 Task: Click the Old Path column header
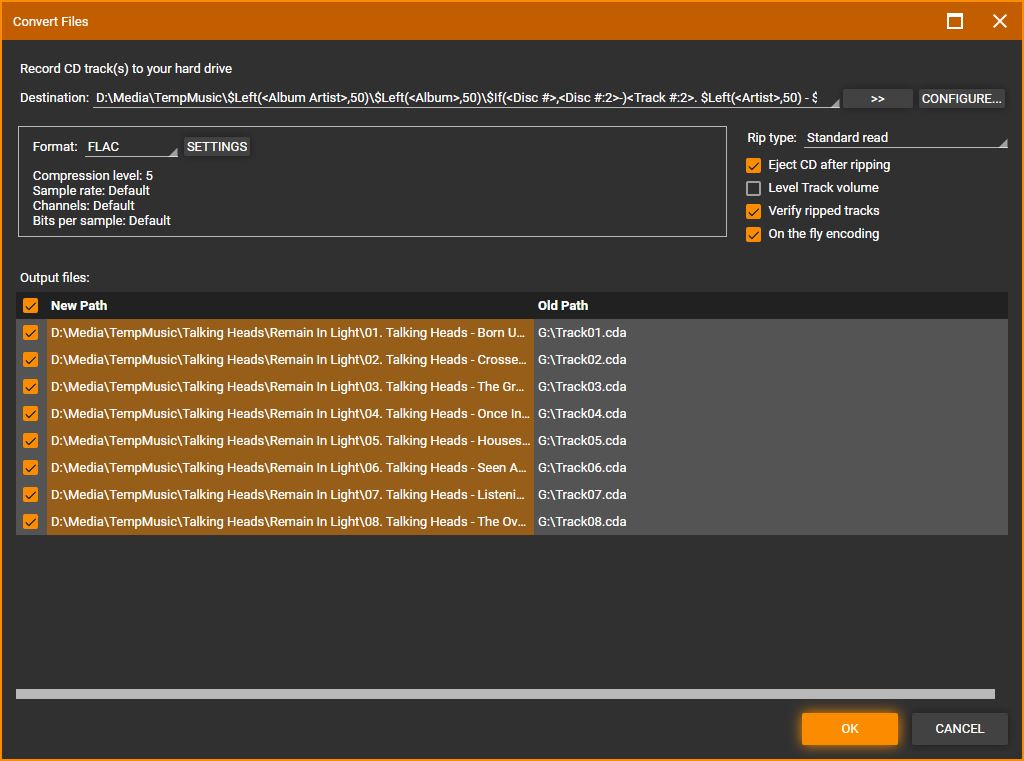point(563,306)
